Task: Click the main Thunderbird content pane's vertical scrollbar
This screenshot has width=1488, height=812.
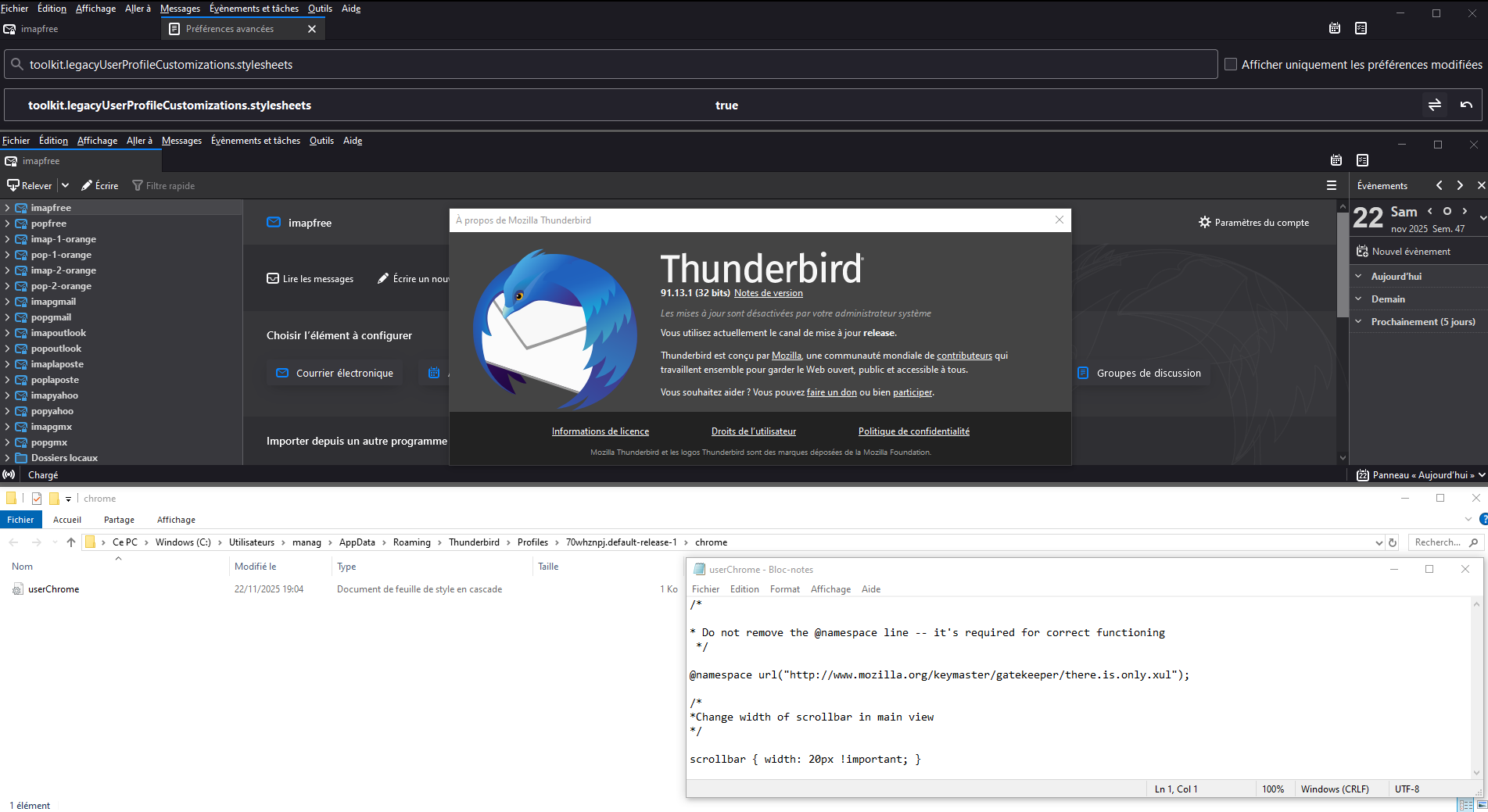Action: (1343, 266)
